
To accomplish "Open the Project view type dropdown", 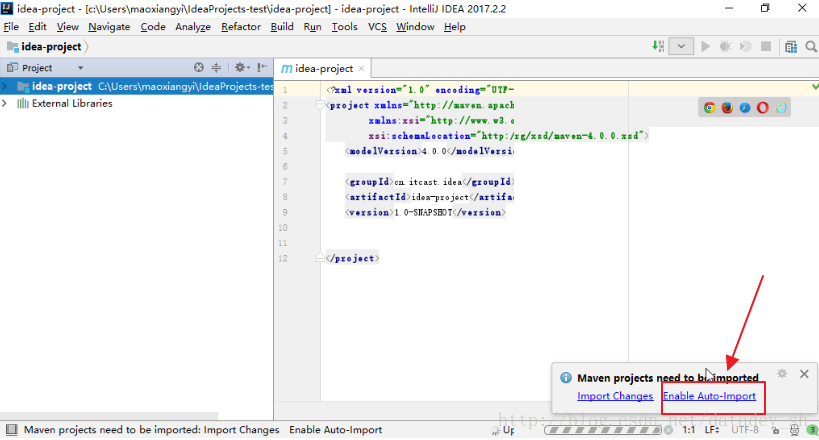I will 80,68.
